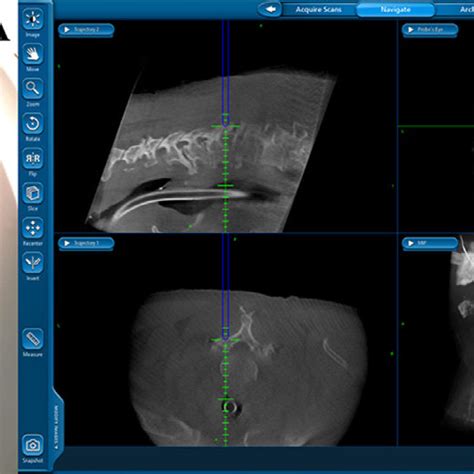This screenshot has height=474, width=474.
Task: Select the Slice cube tool
Action: (x=33, y=193)
